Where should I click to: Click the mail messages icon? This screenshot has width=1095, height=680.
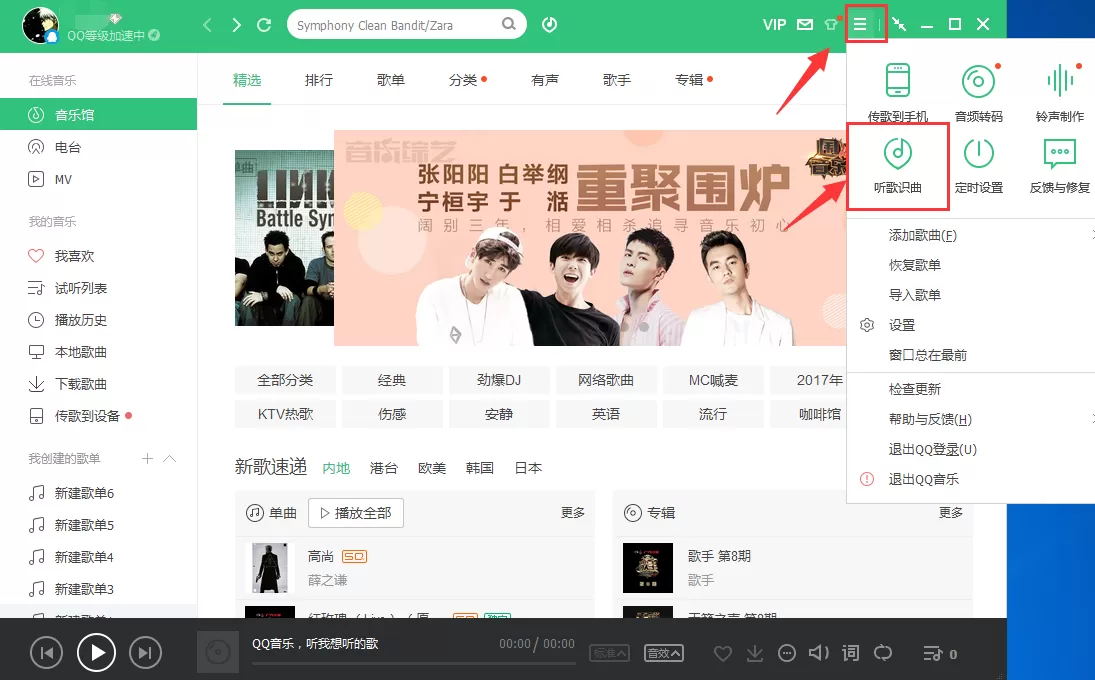[x=805, y=24]
